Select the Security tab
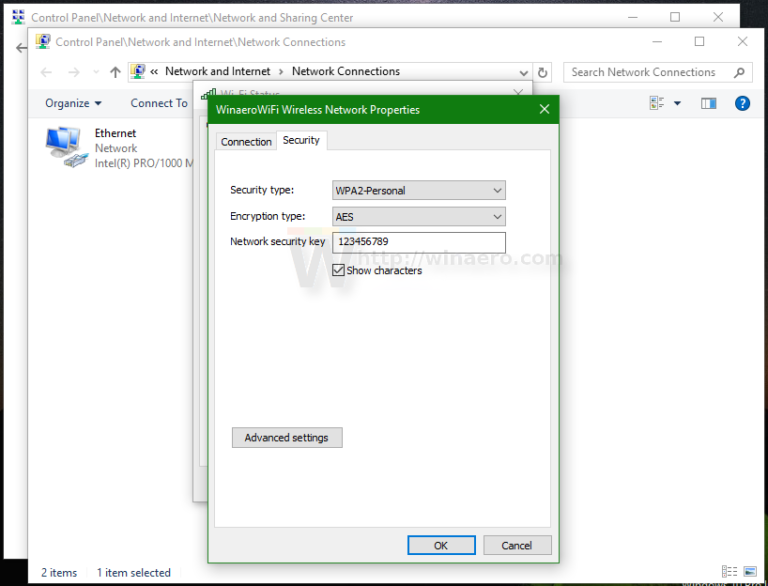768x586 pixels. click(301, 141)
